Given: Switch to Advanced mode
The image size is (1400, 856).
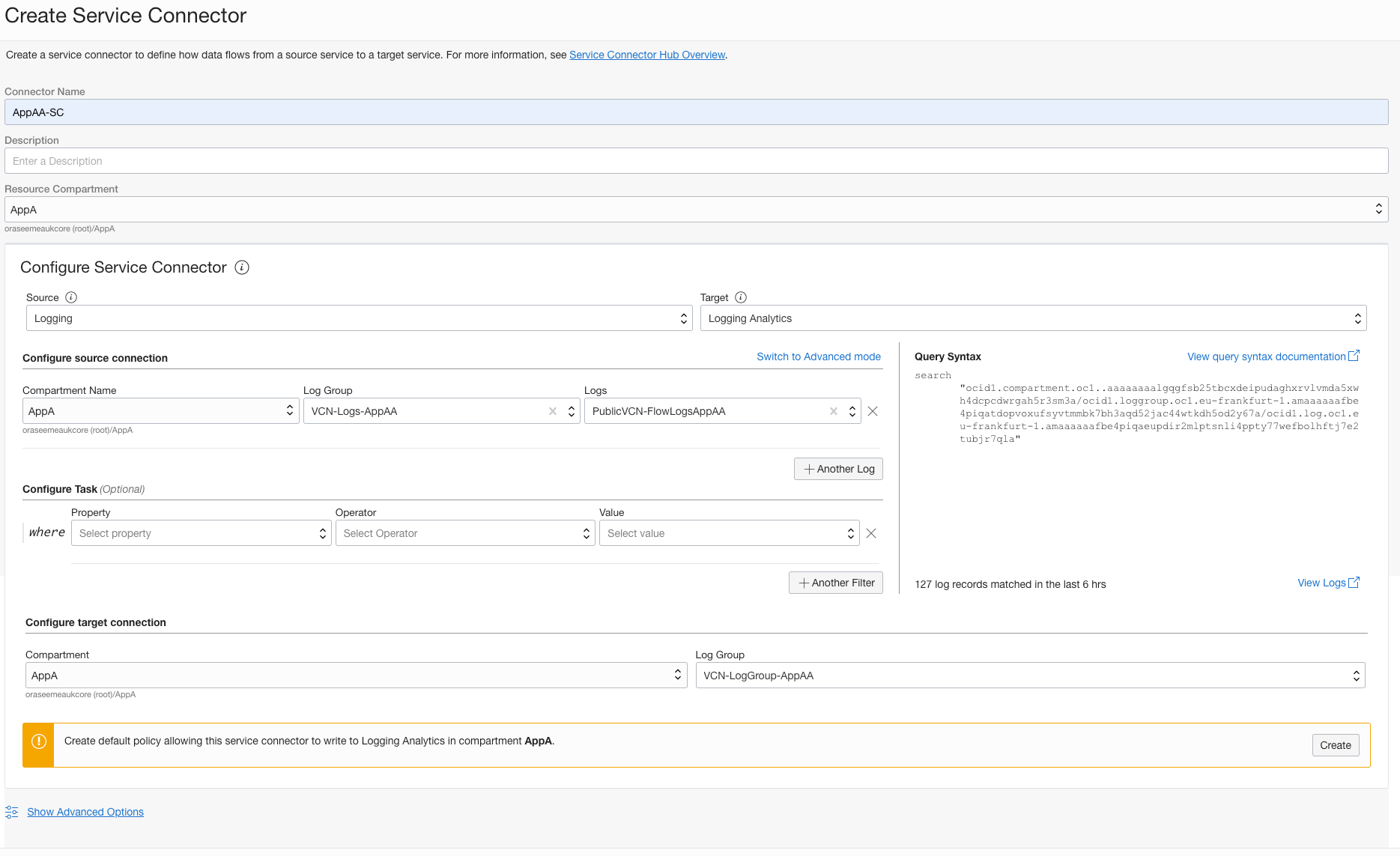Looking at the screenshot, I should click(818, 356).
